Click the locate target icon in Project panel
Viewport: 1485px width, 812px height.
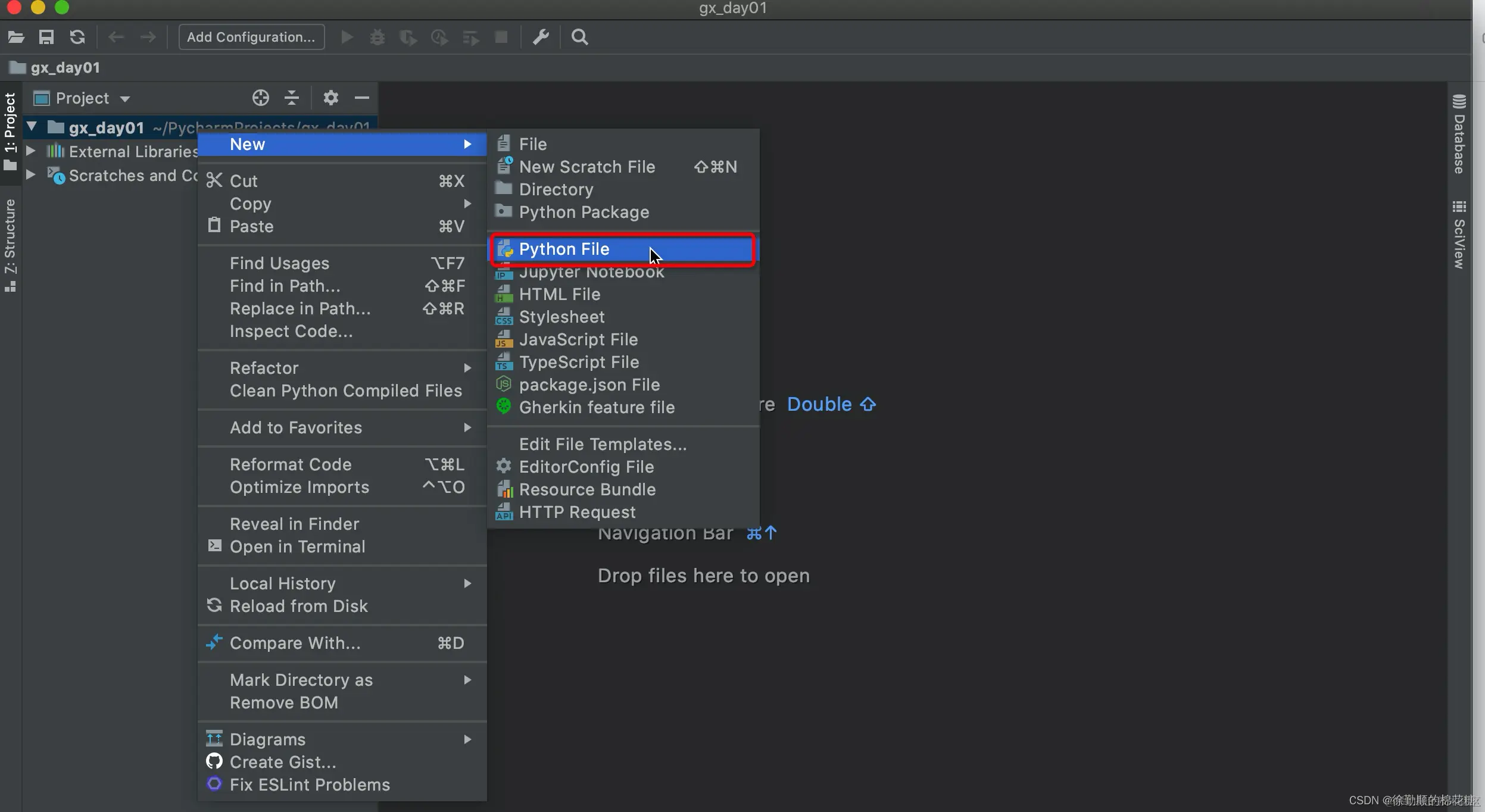pyautogui.click(x=260, y=98)
